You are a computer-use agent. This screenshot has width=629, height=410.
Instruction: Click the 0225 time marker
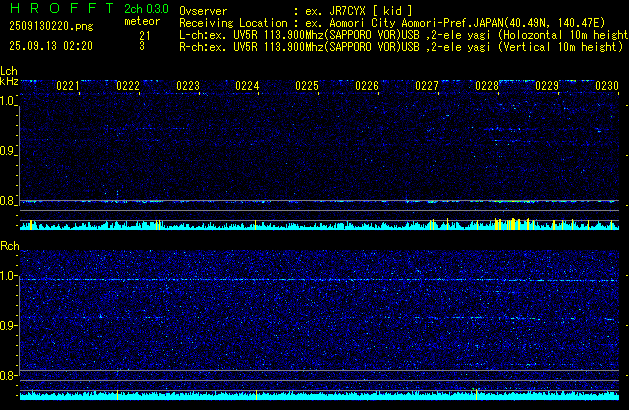[x=307, y=86]
